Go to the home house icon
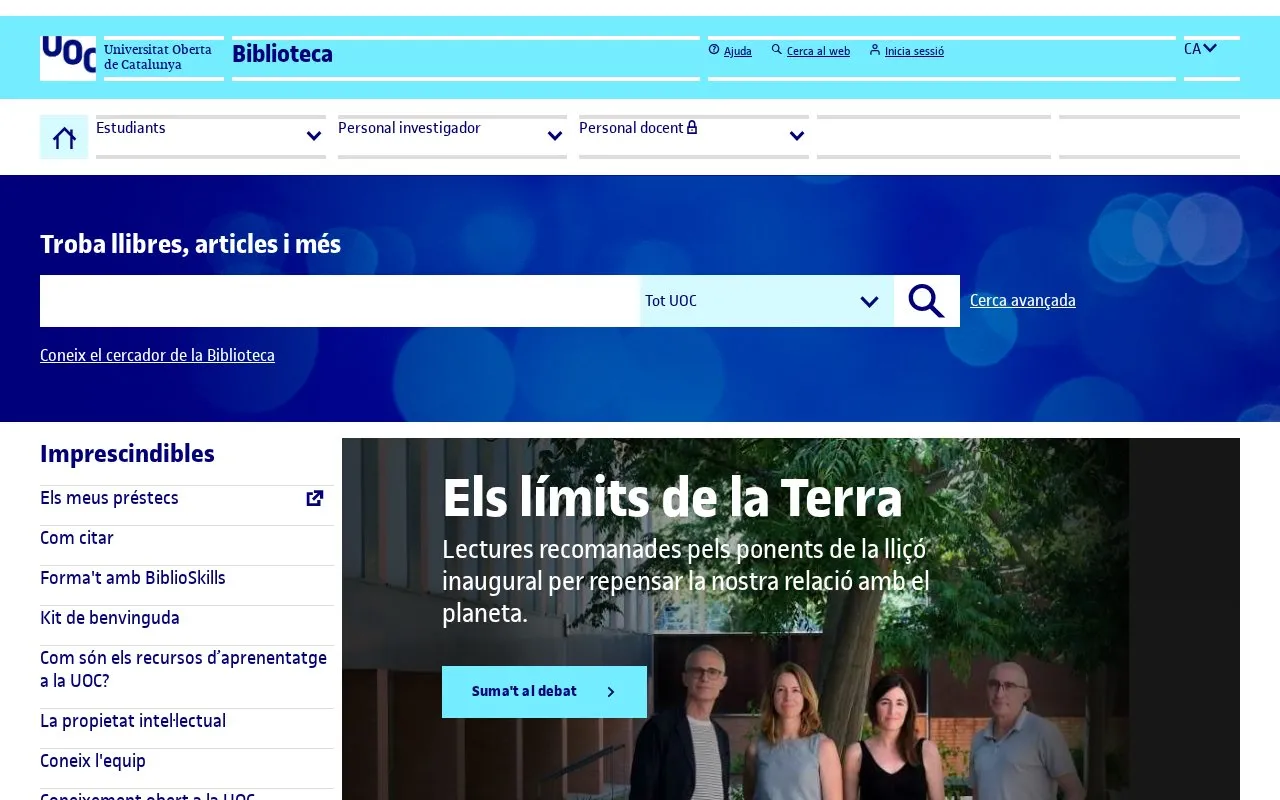Screen dimensions: 1280x800 64,137
